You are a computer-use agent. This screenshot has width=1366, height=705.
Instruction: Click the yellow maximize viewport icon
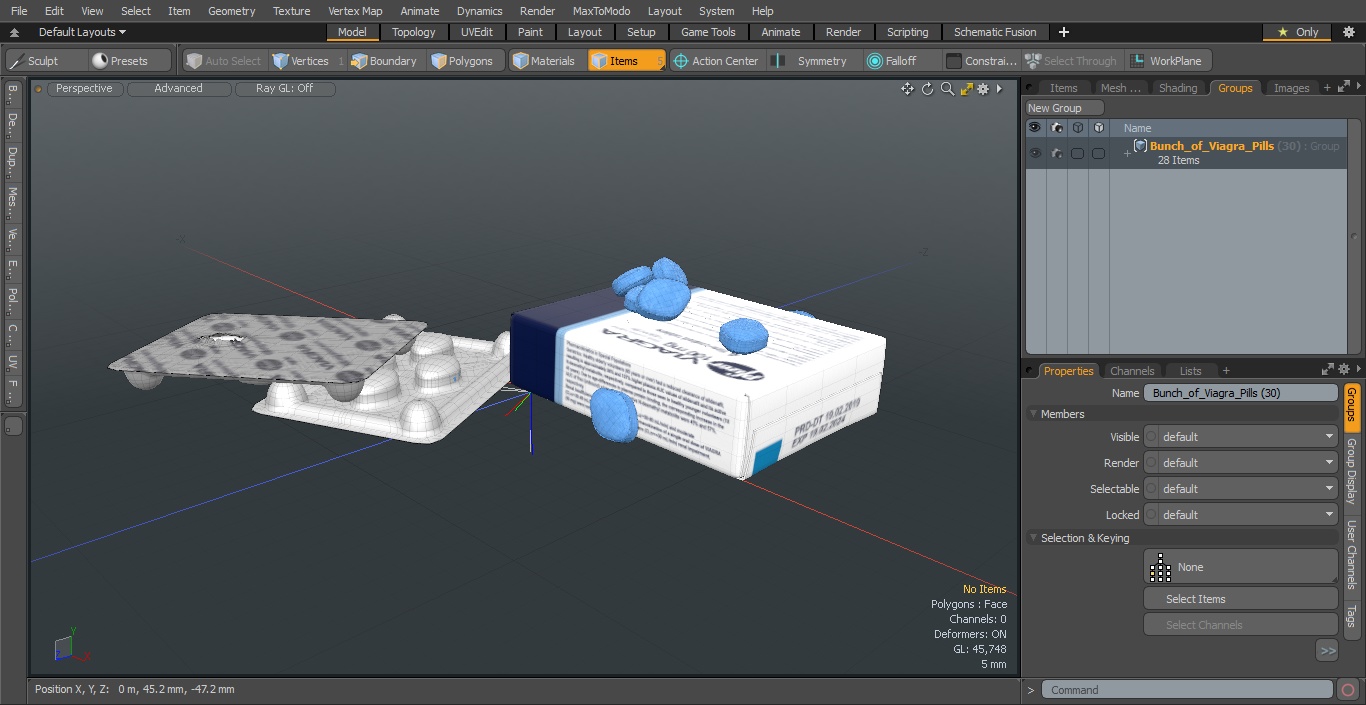tap(966, 89)
